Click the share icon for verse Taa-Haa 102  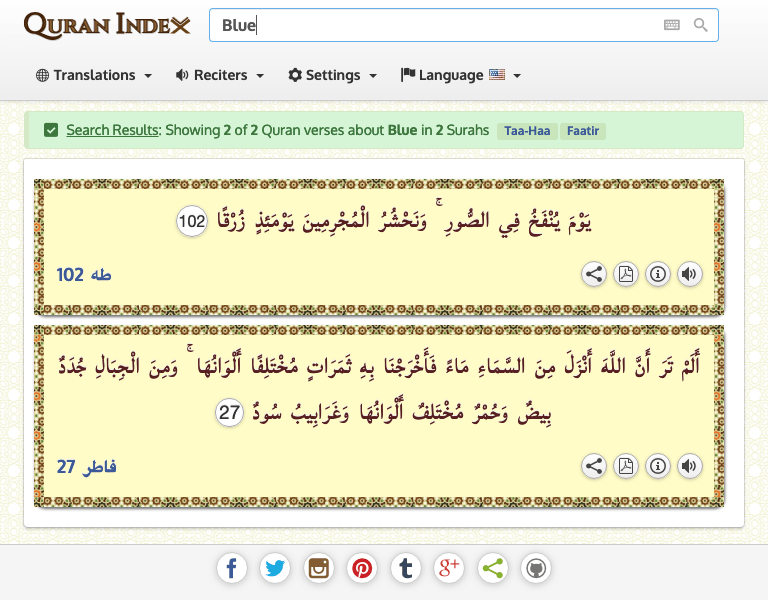(594, 275)
